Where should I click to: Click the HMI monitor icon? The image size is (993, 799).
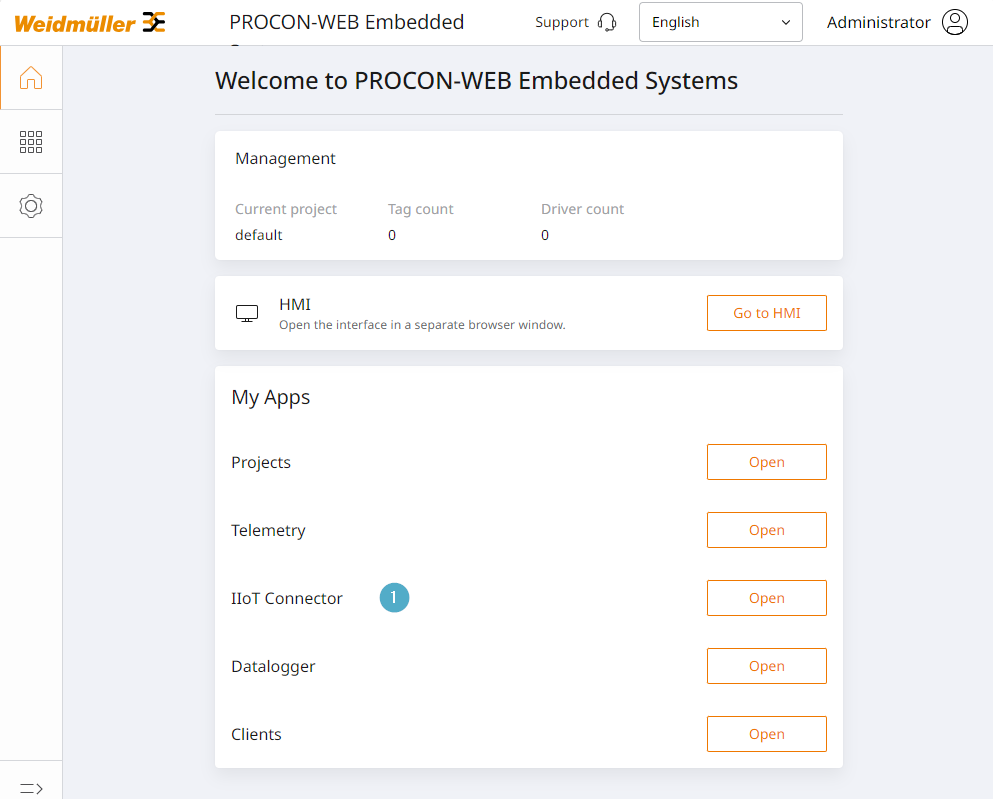coord(247,313)
